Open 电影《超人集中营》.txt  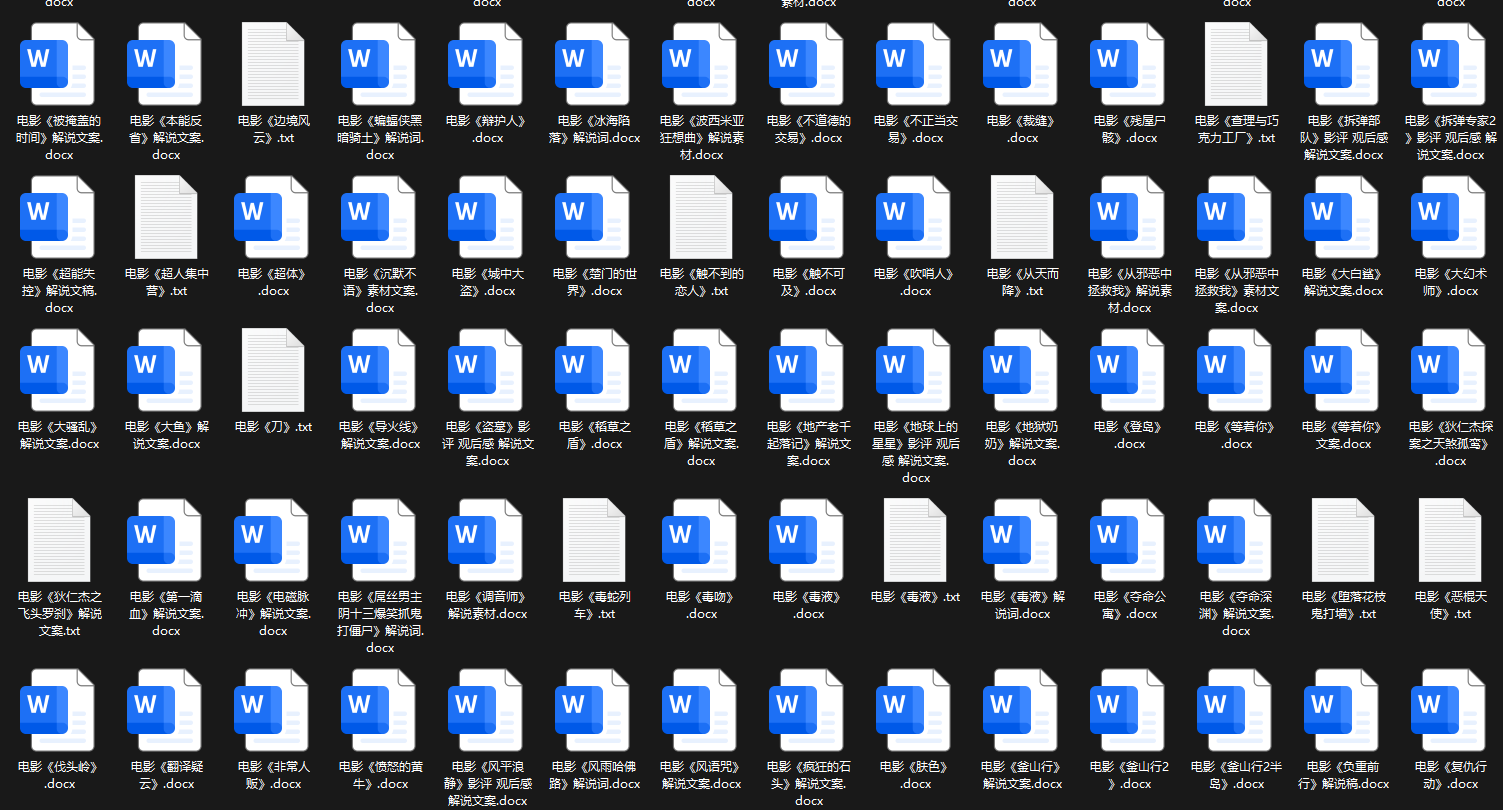point(164,213)
